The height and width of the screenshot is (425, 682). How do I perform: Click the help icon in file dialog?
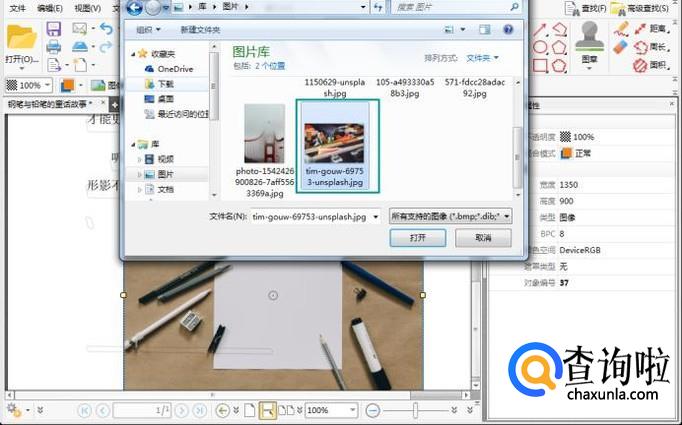tap(508, 30)
